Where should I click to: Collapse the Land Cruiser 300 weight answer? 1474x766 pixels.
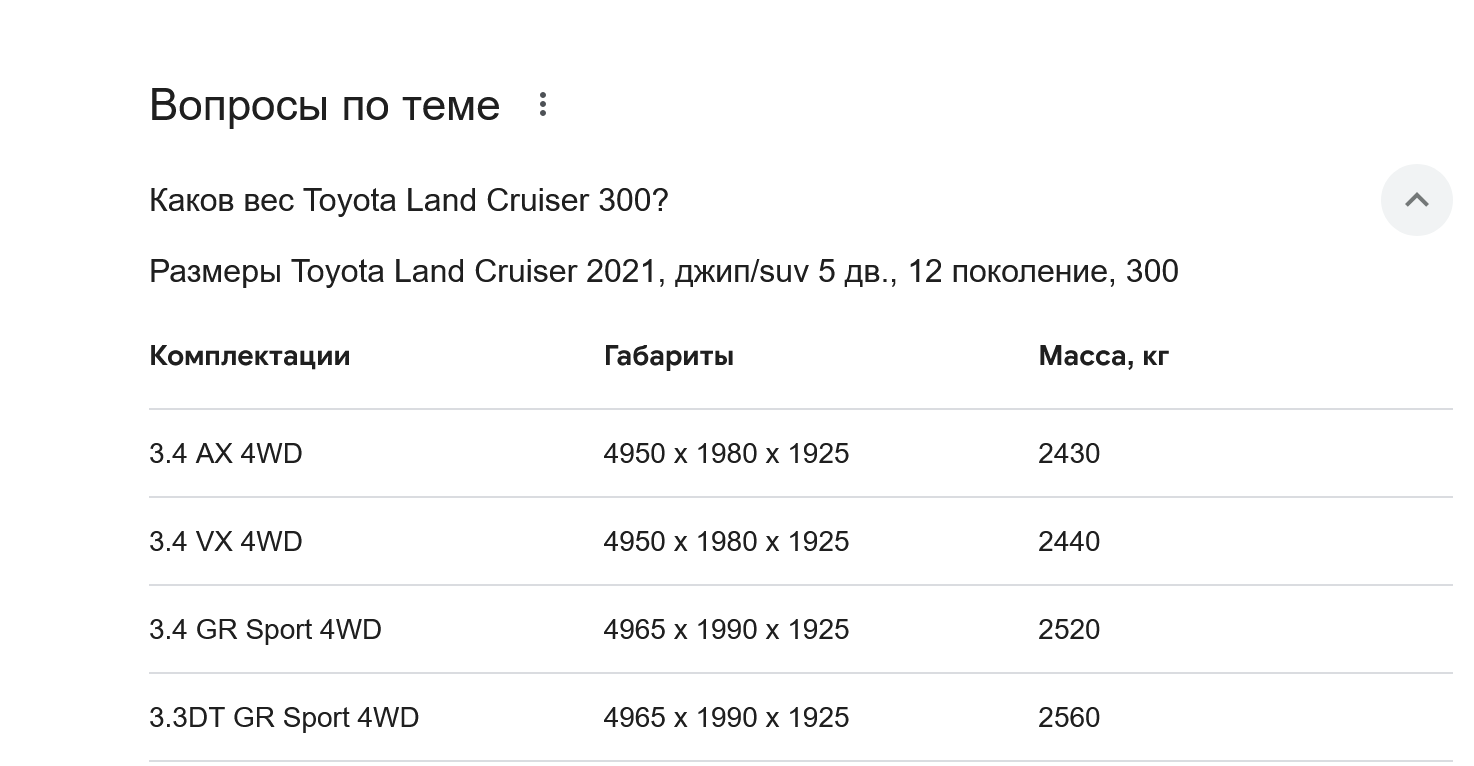(x=1416, y=200)
